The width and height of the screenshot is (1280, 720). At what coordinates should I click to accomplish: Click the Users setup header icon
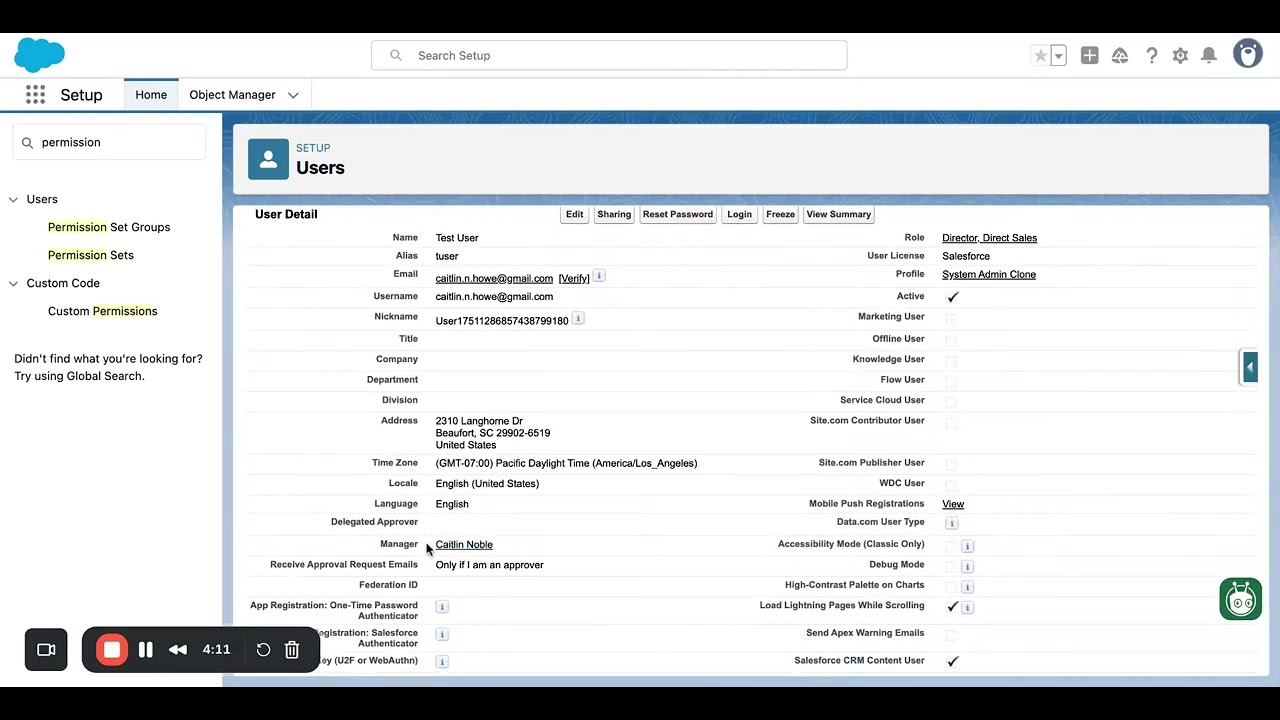click(x=268, y=159)
